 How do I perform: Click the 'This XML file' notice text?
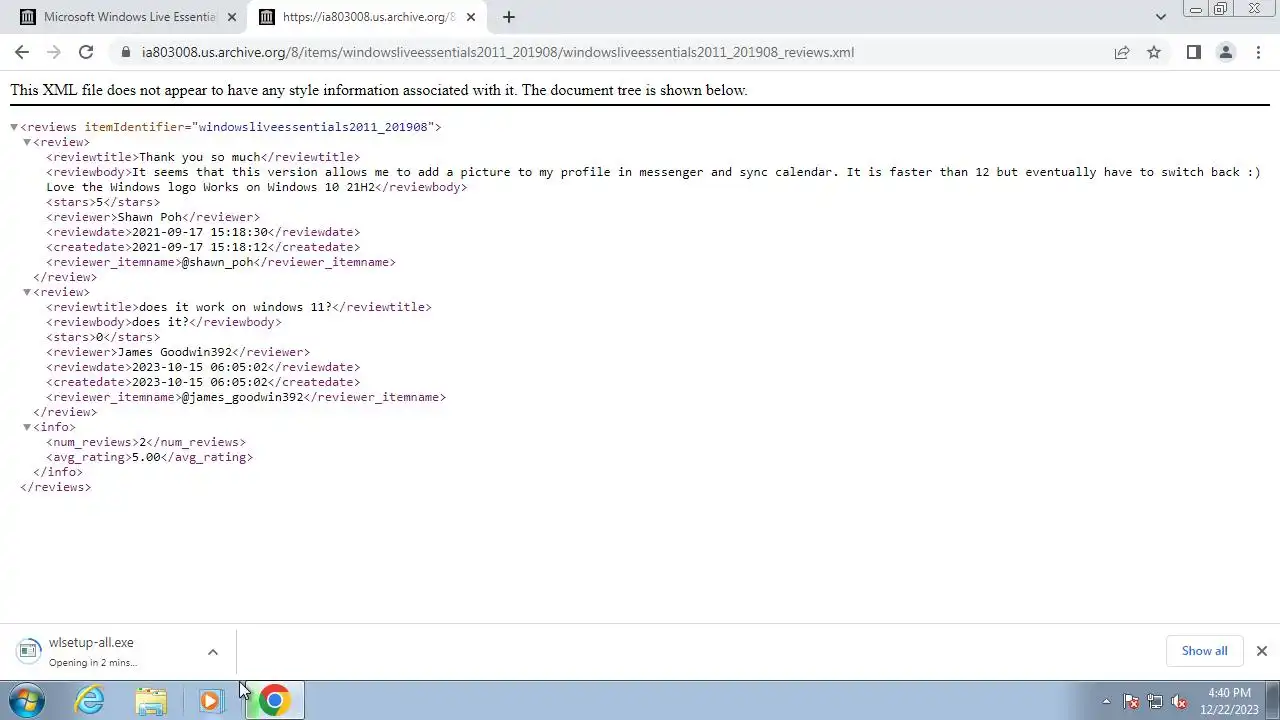coord(378,90)
